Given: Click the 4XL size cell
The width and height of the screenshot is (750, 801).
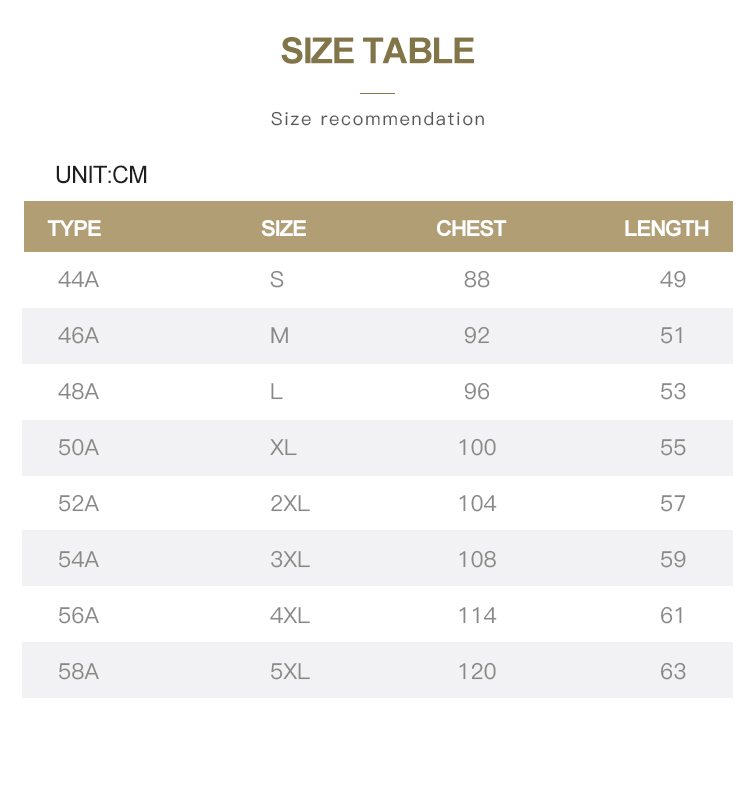Looking at the screenshot, I should click(290, 616).
